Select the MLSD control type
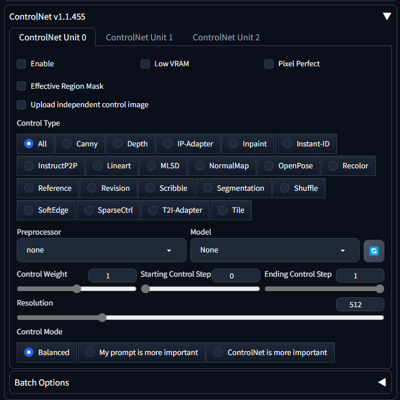Image resolution: width=400 pixels, height=400 pixels. 163,166
